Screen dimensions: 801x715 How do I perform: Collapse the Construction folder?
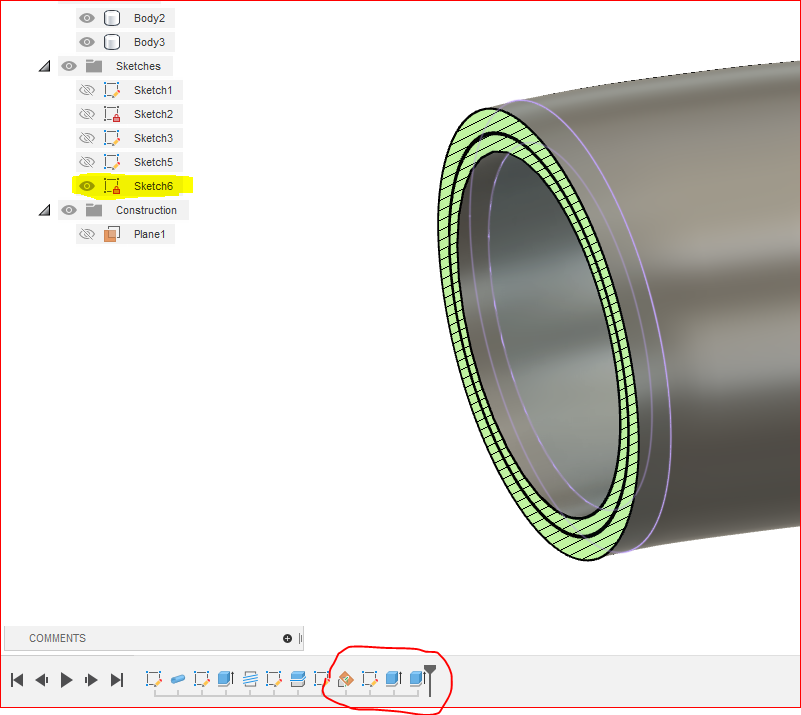(x=43, y=209)
